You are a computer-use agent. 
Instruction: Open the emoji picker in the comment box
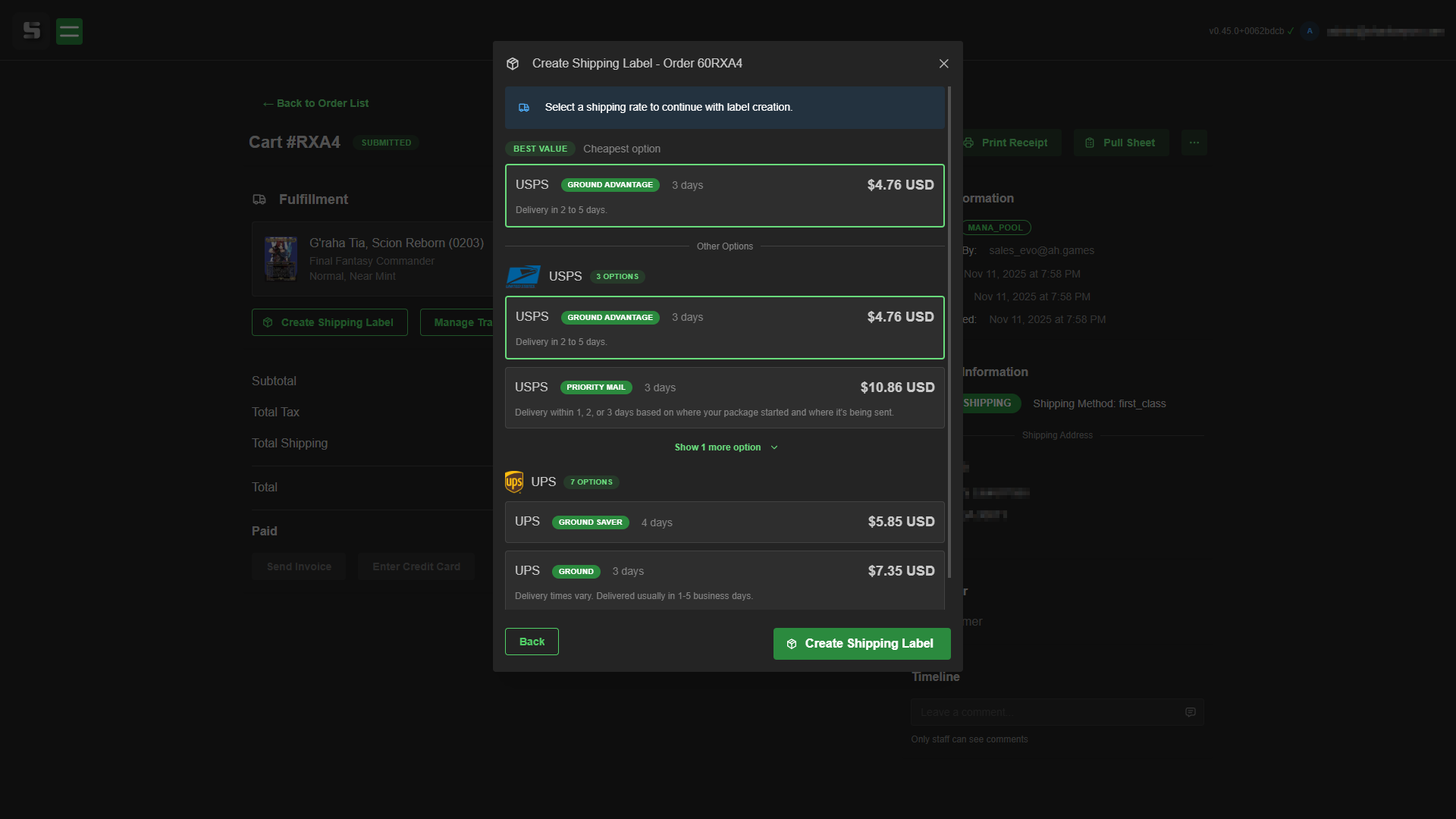[x=1190, y=712]
